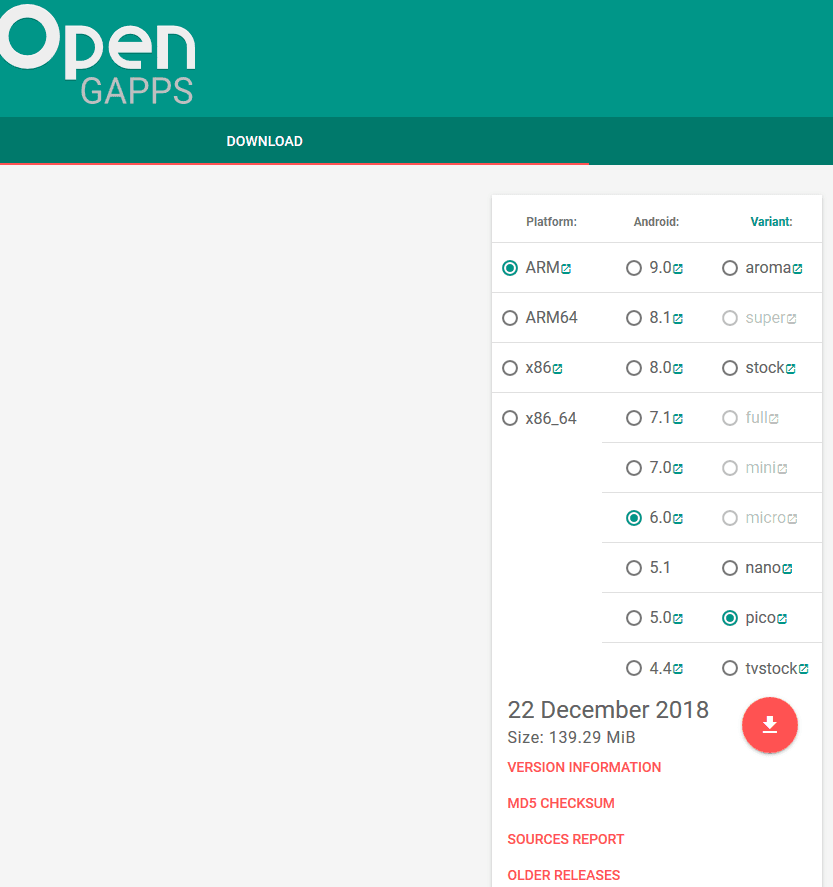Choose the x86_64 platform radio button
This screenshot has width=833, height=887.
pyautogui.click(x=510, y=418)
